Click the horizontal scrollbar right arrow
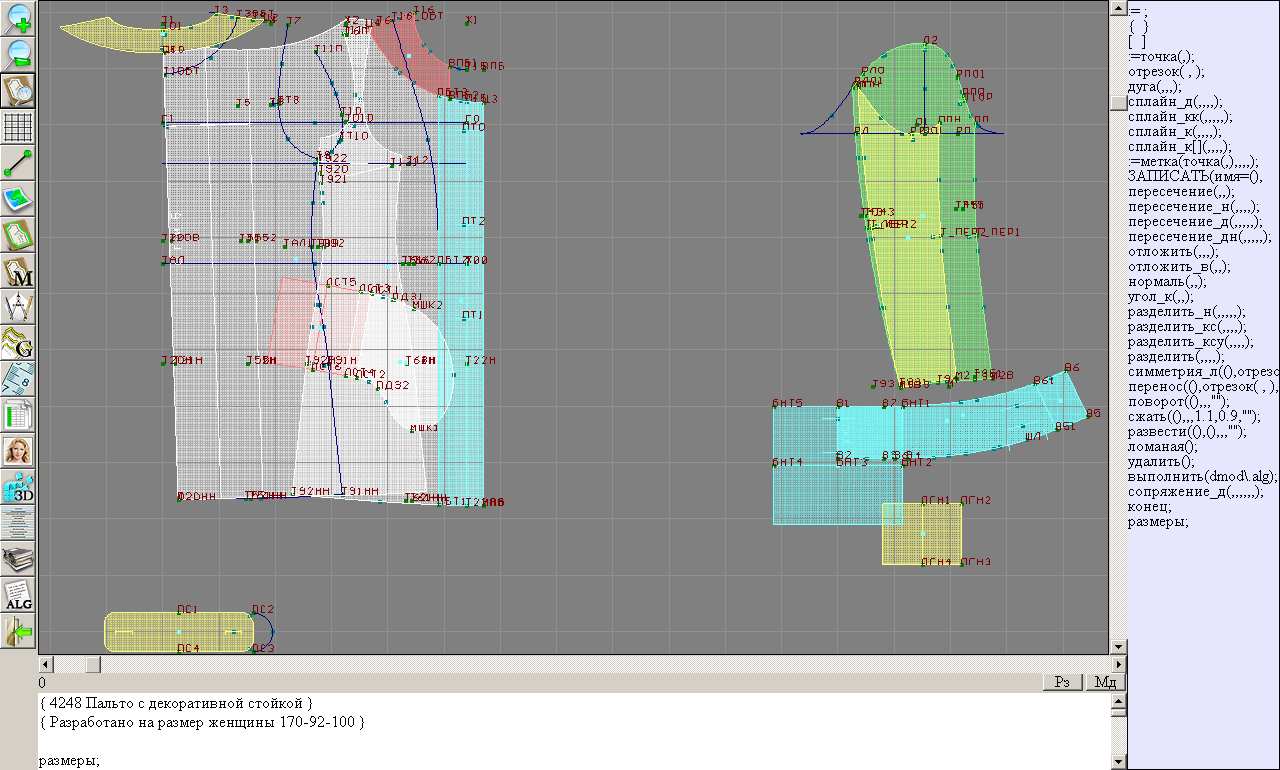Viewport: 1280px width, 770px height. pyautogui.click(x=1116, y=664)
